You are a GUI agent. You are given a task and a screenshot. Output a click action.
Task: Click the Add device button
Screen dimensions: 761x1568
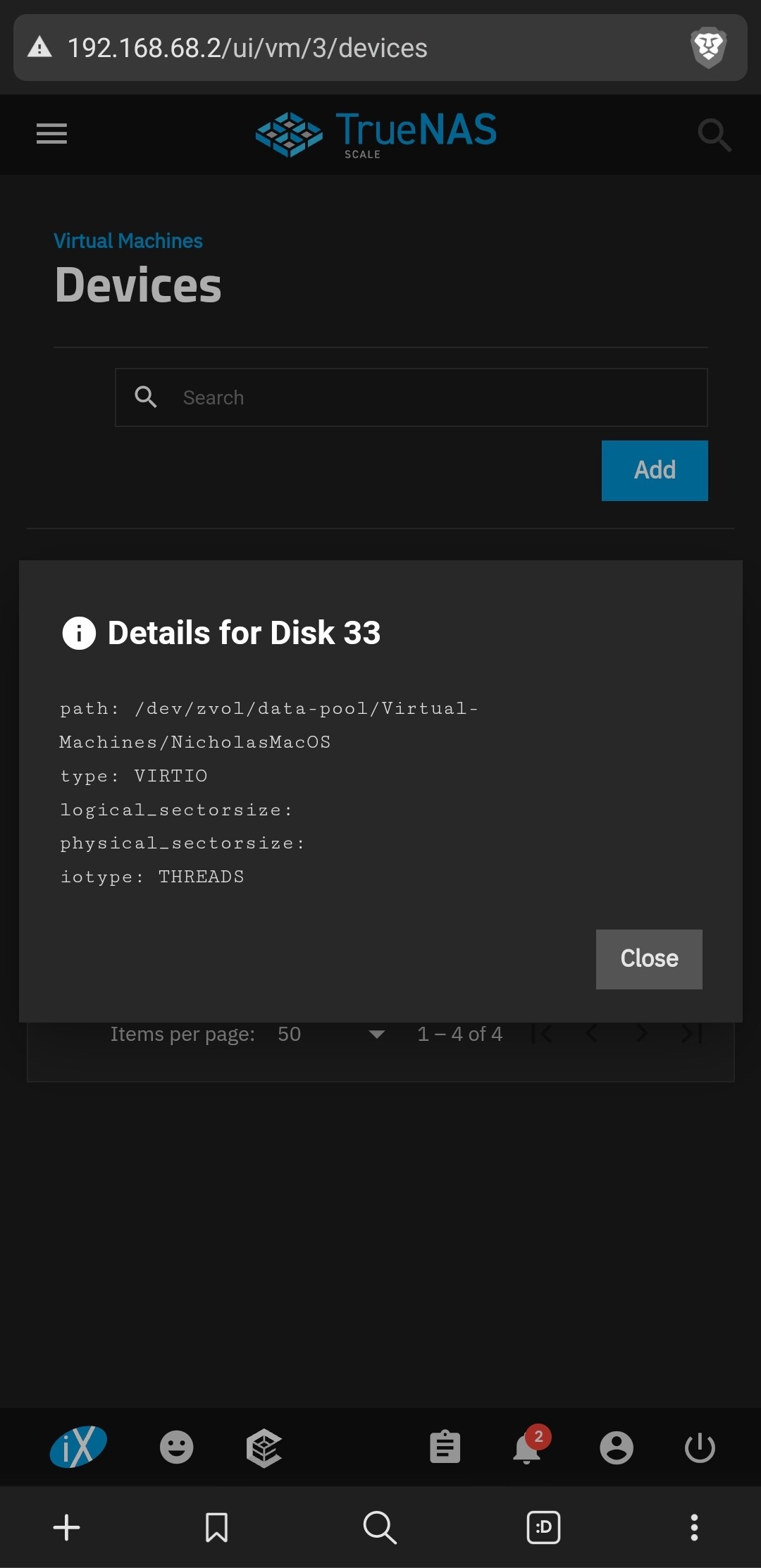654,470
